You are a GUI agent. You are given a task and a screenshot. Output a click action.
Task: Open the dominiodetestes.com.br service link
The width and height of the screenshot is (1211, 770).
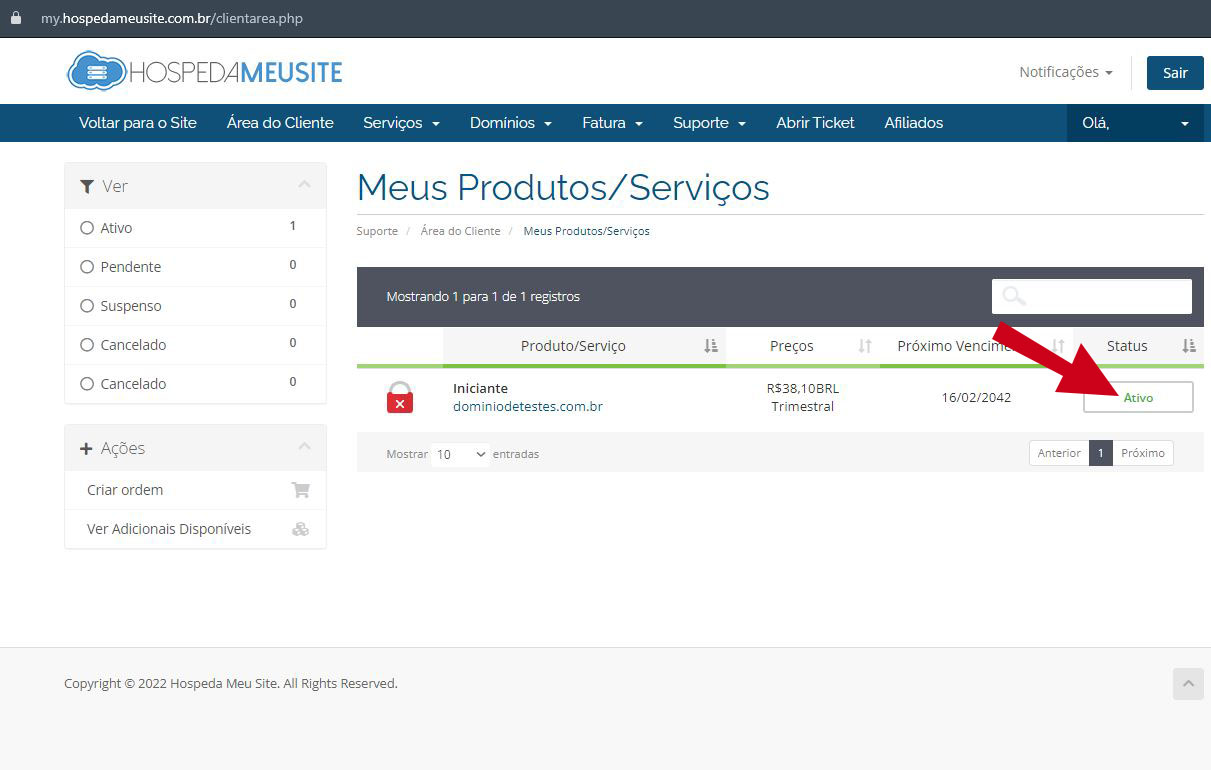pos(527,406)
